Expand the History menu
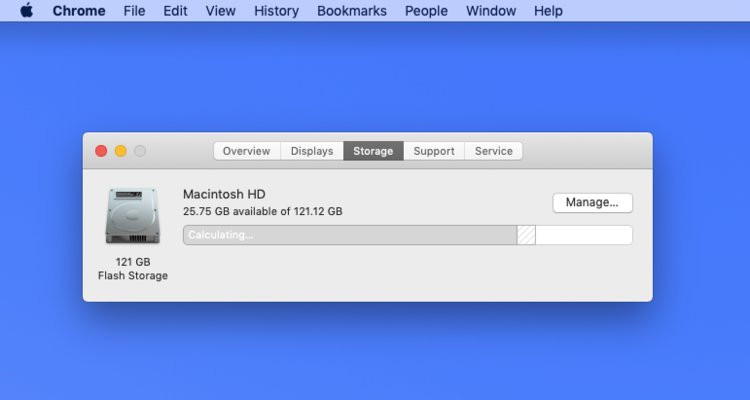750x400 pixels. 276,11
